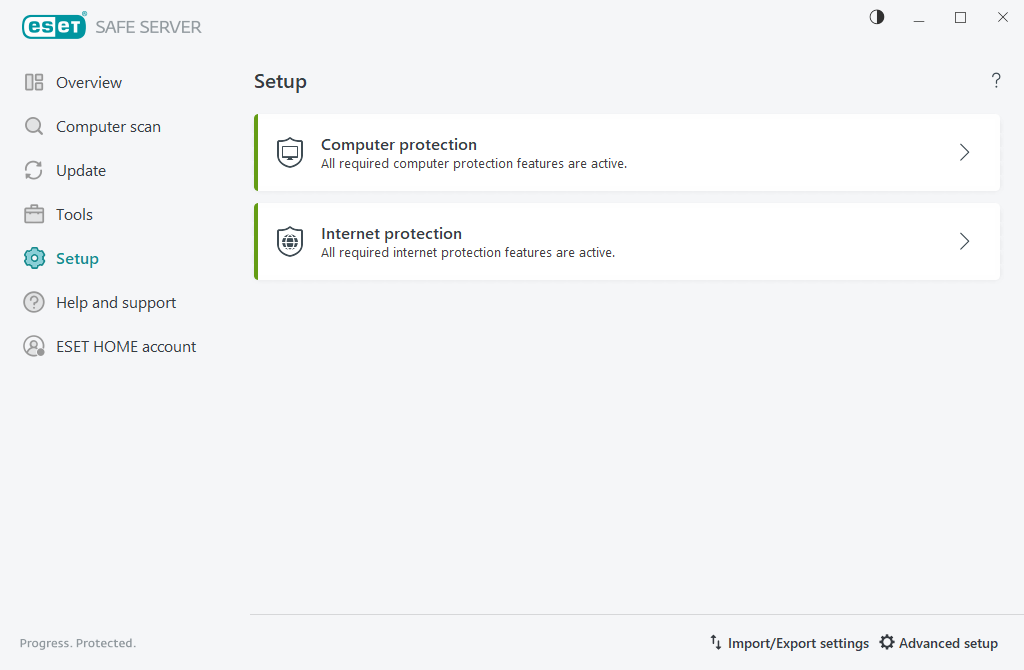Click the 'Progress. Protected.' slogan text
The width and height of the screenshot is (1024, 670).
[x=78, y=643]
